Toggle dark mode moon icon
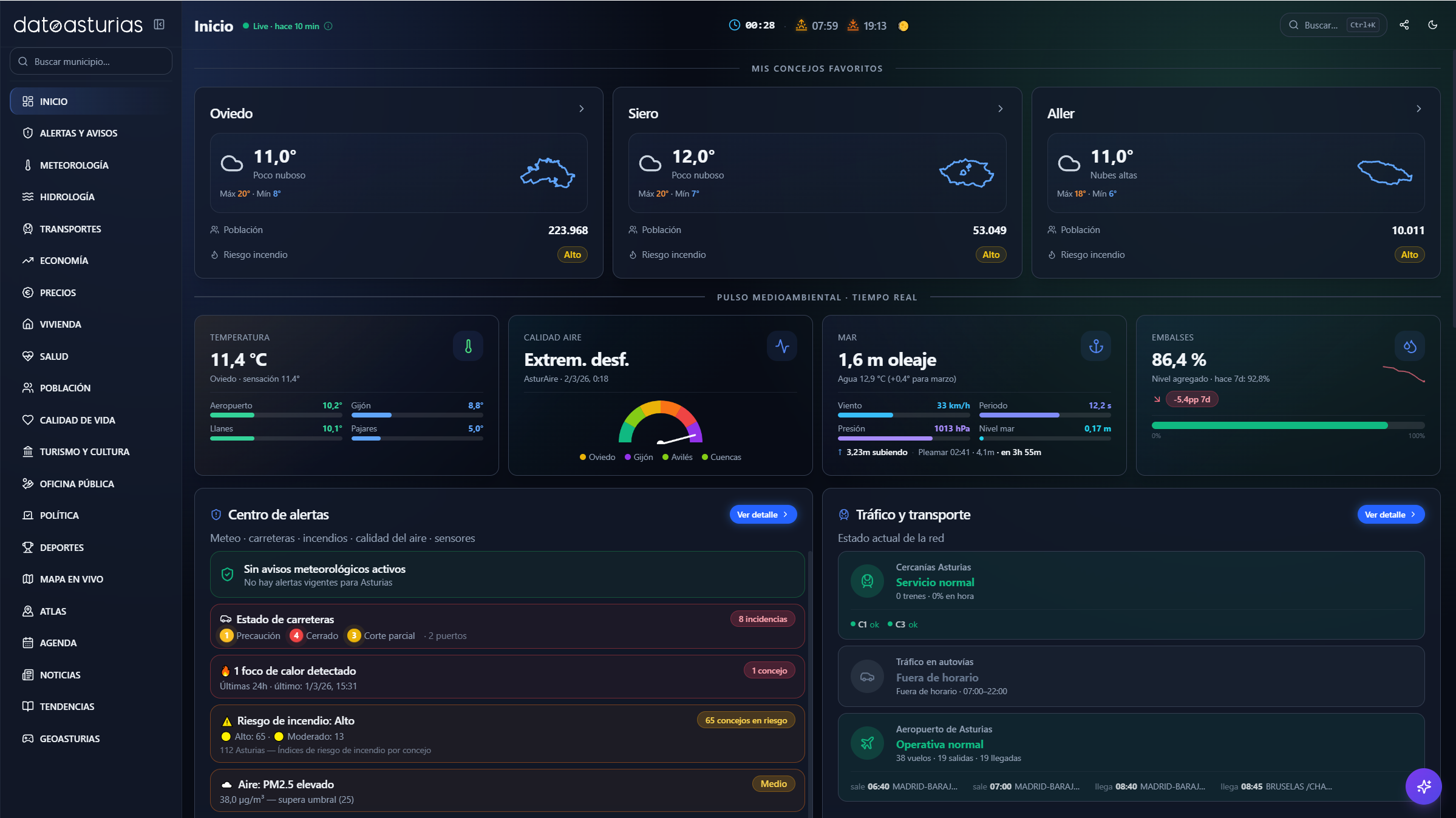 [x=1433, y=25]
